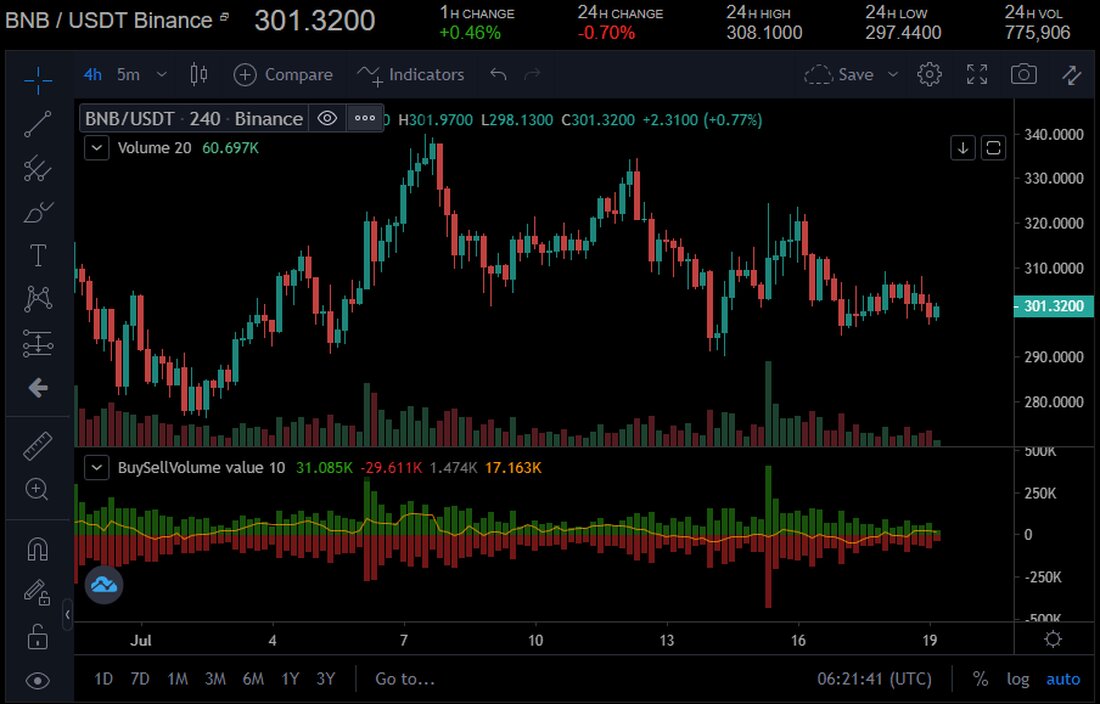Collapse the Volume 20 indicator legend
This screenshot has height=704, width=1100.
pyautogui.click(x=96, y=148)
